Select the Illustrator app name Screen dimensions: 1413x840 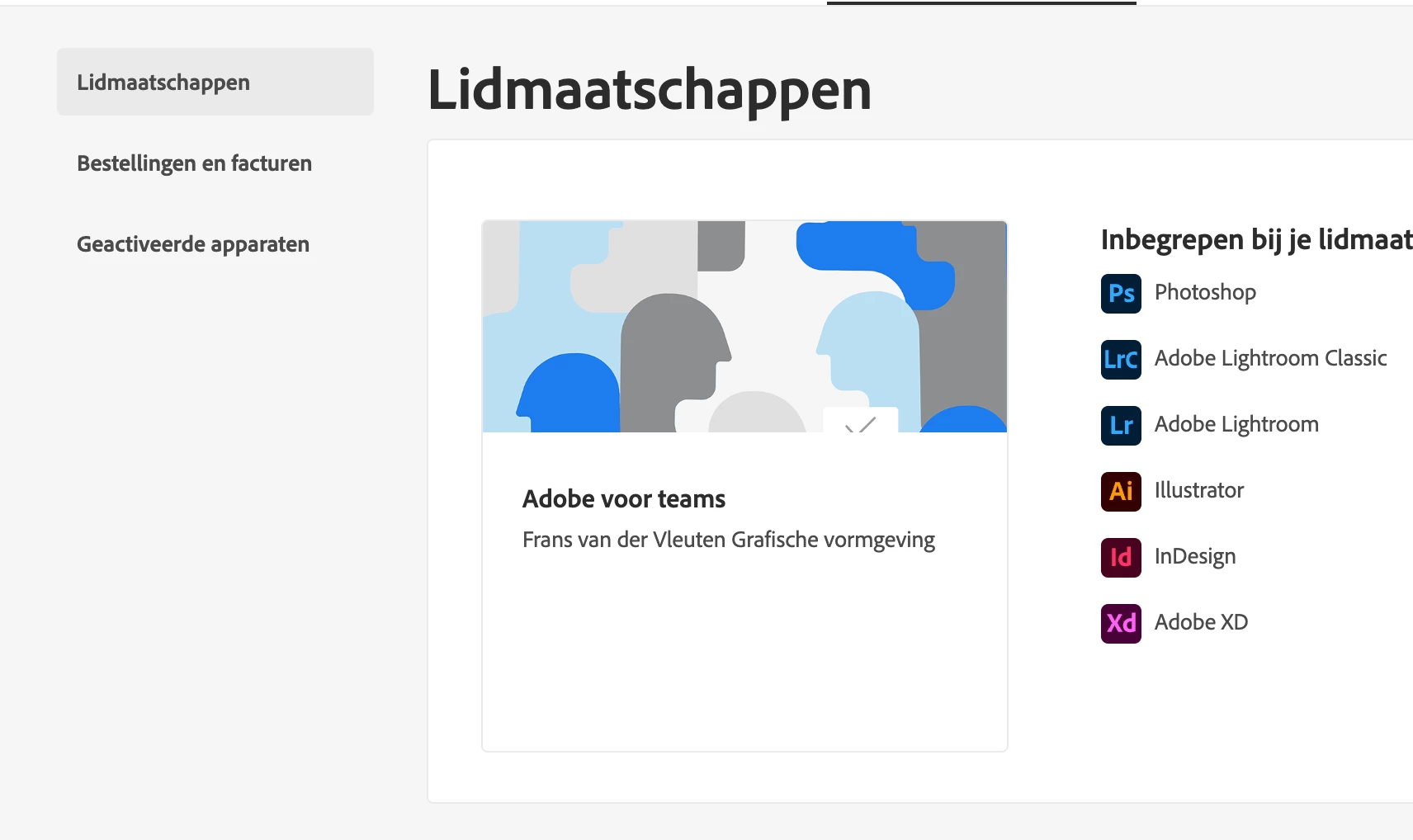pyautogui.click(x=1198, y=490)
